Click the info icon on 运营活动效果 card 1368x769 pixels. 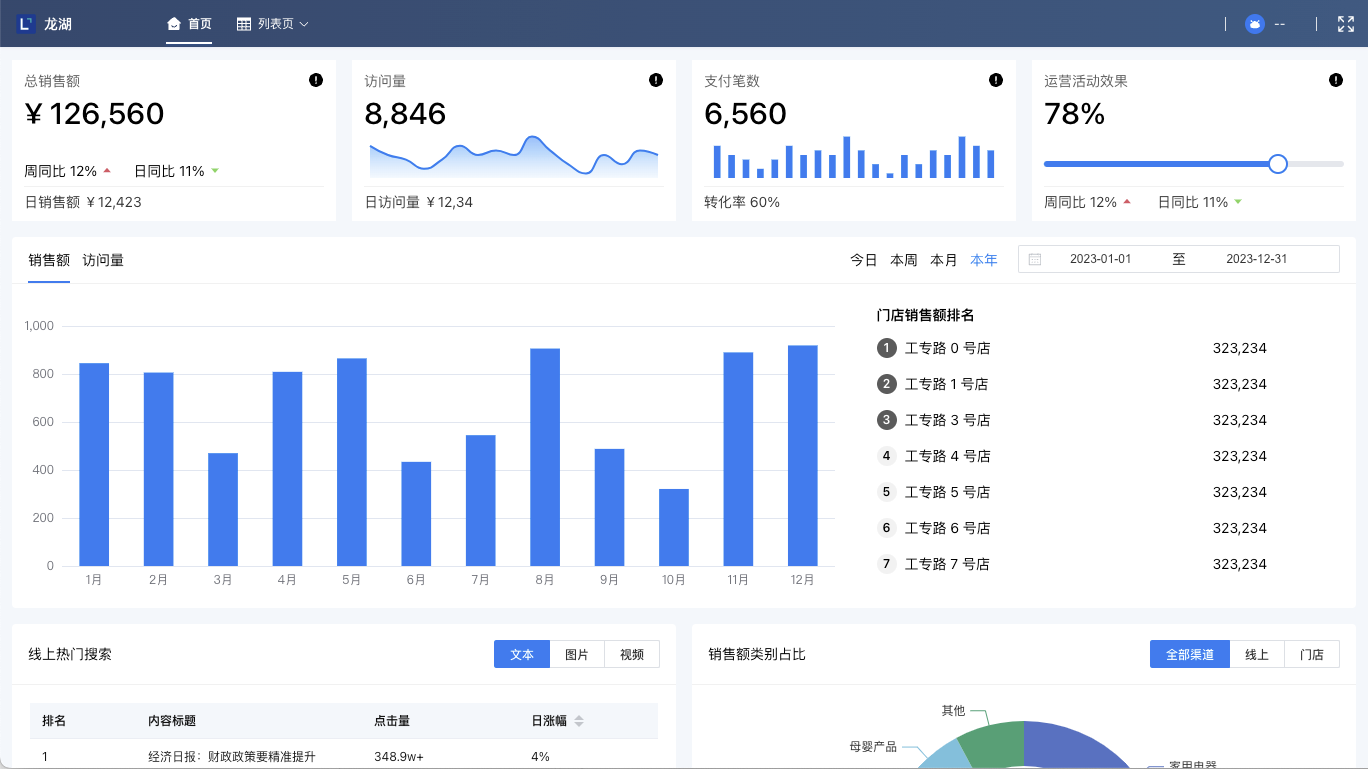1336,80
